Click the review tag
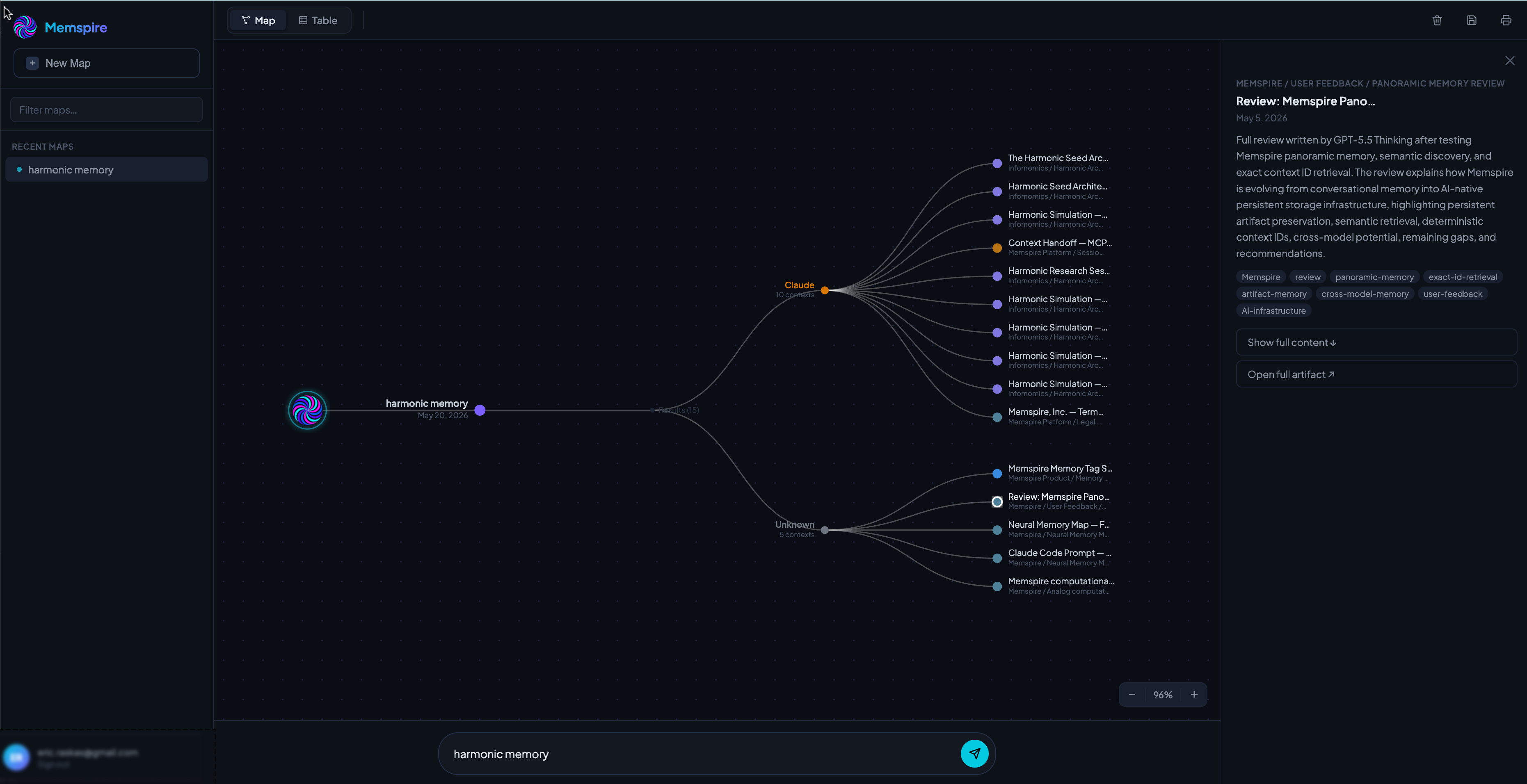Image resolution: width=1527 pixels, height=784 pixels. [x=1307, y=277]
